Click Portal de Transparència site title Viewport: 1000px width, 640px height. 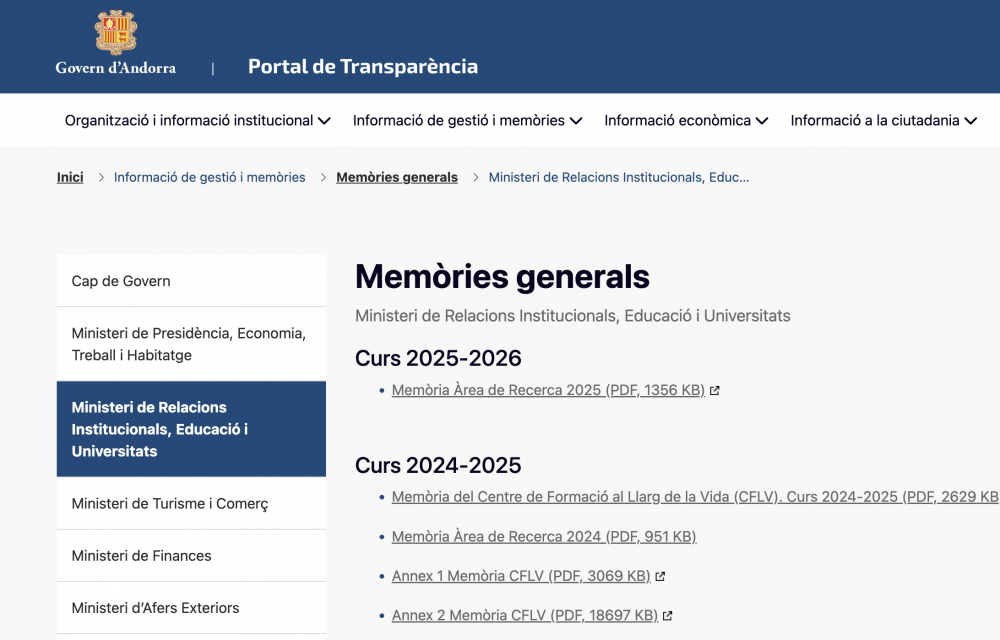coord(362,67)
